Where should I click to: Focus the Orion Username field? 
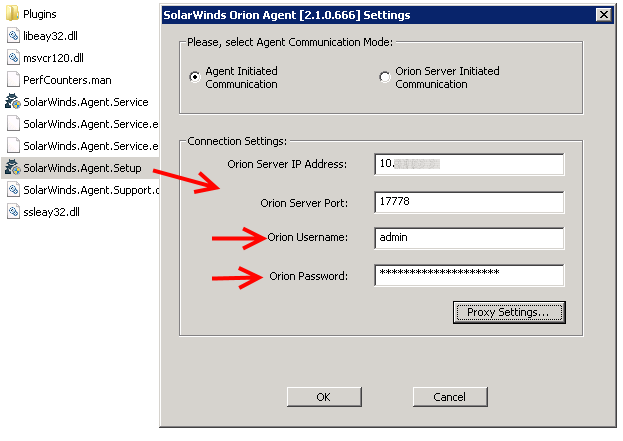coord(469,238)
